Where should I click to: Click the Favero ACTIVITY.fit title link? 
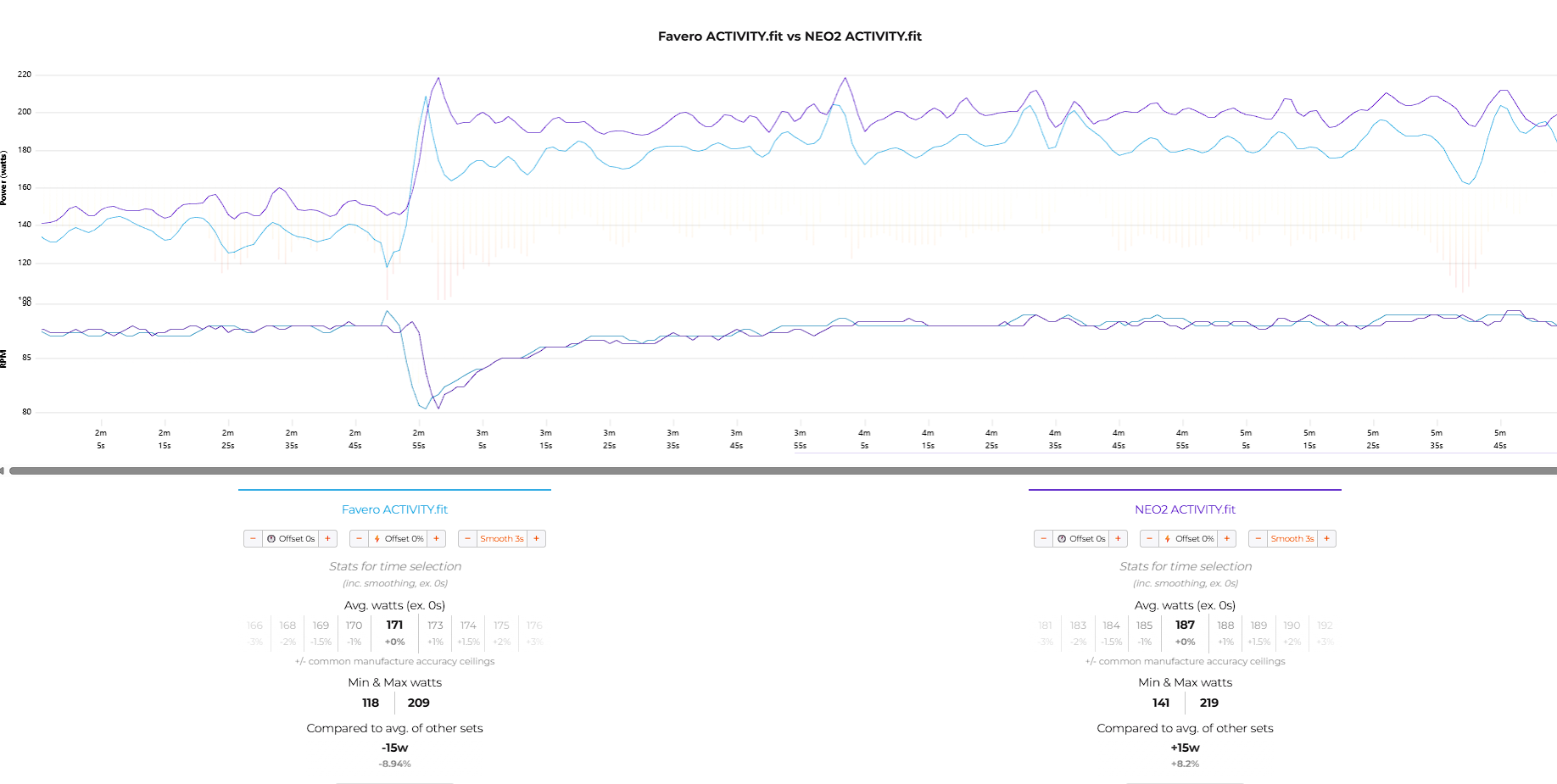click(x=394, y=509)
